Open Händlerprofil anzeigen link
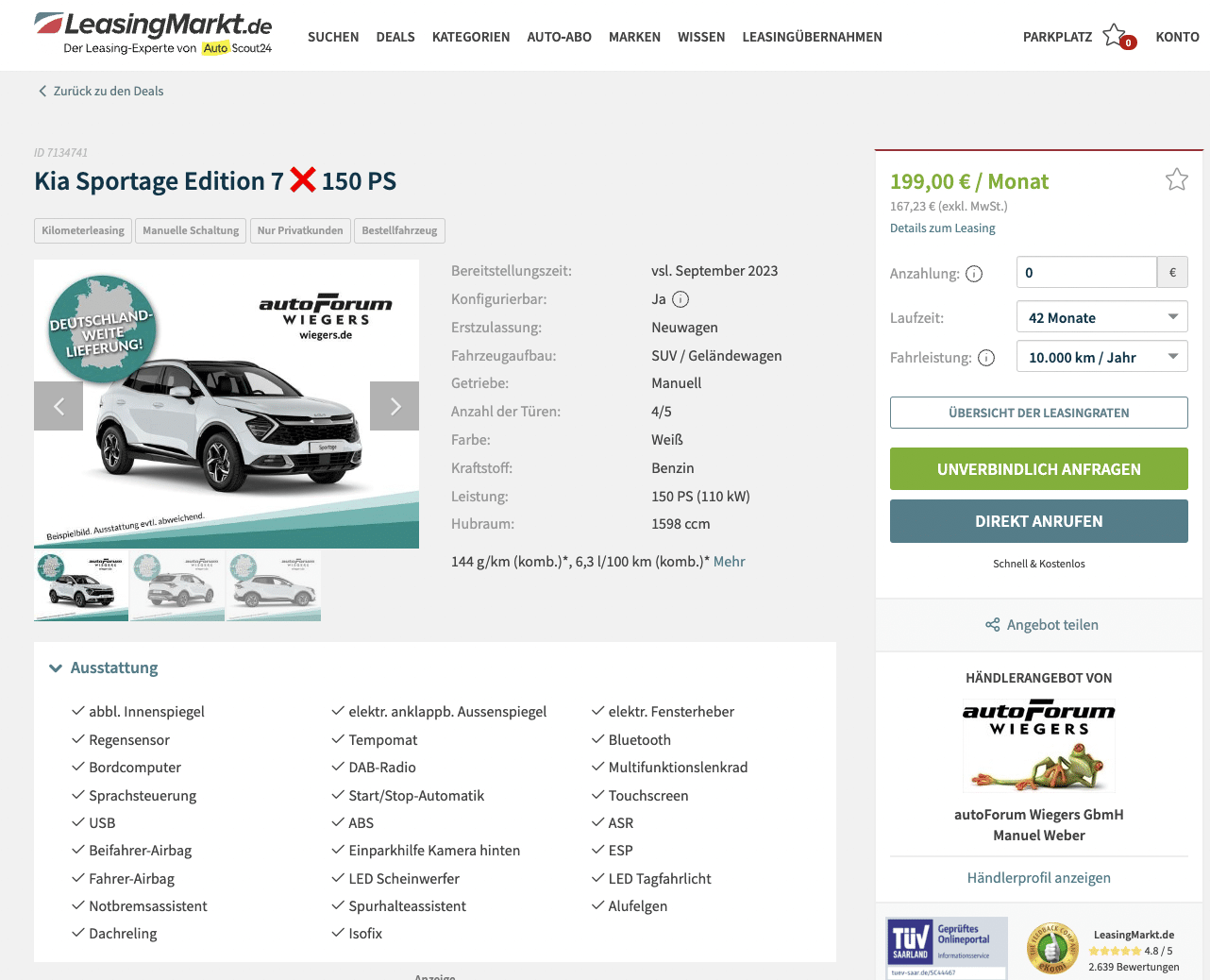 (x=1038, y=878)
